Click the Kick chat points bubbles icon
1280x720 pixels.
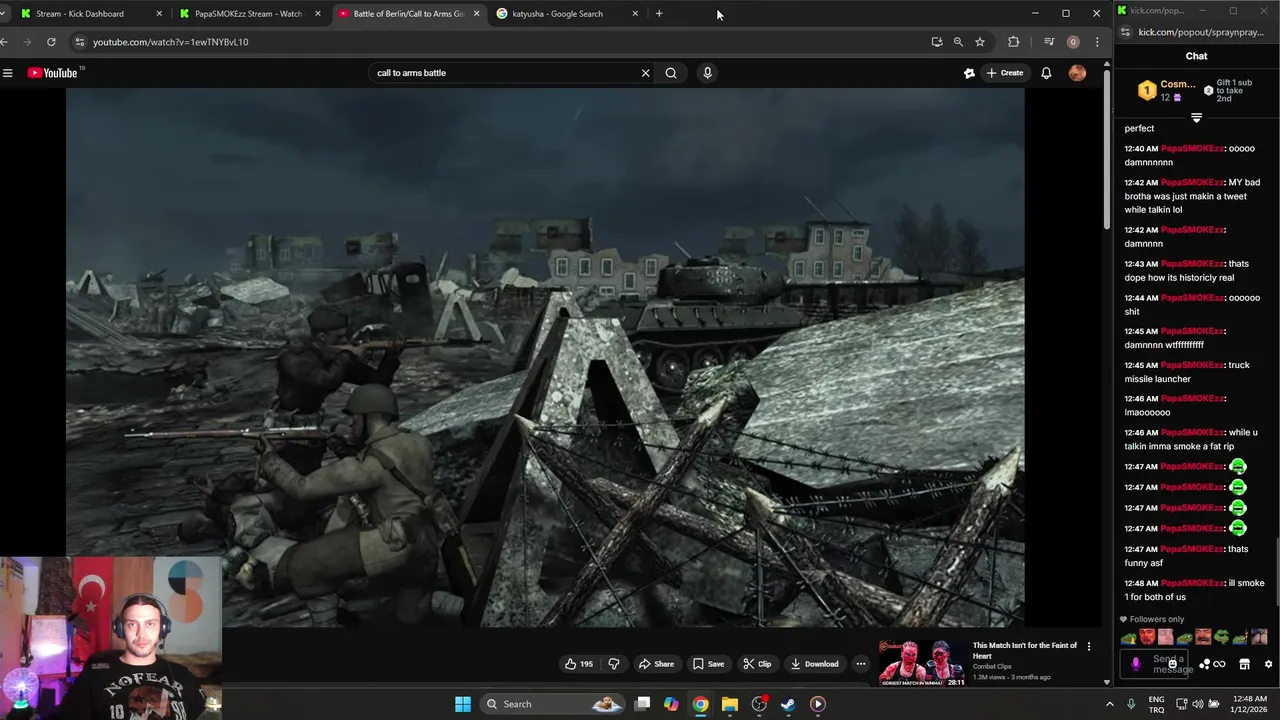point(1205,664)
